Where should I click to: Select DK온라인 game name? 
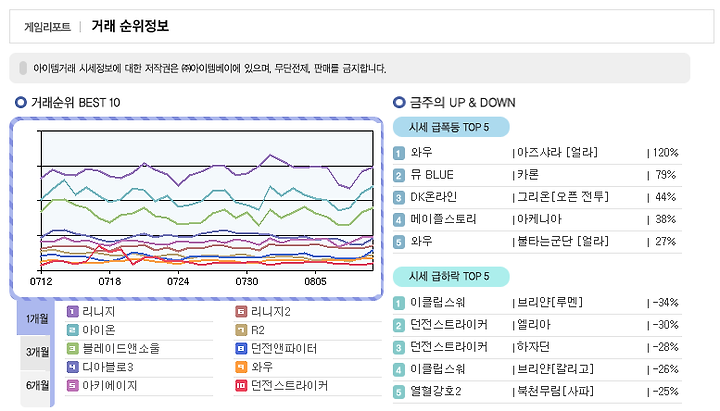[x=433, y=197]
